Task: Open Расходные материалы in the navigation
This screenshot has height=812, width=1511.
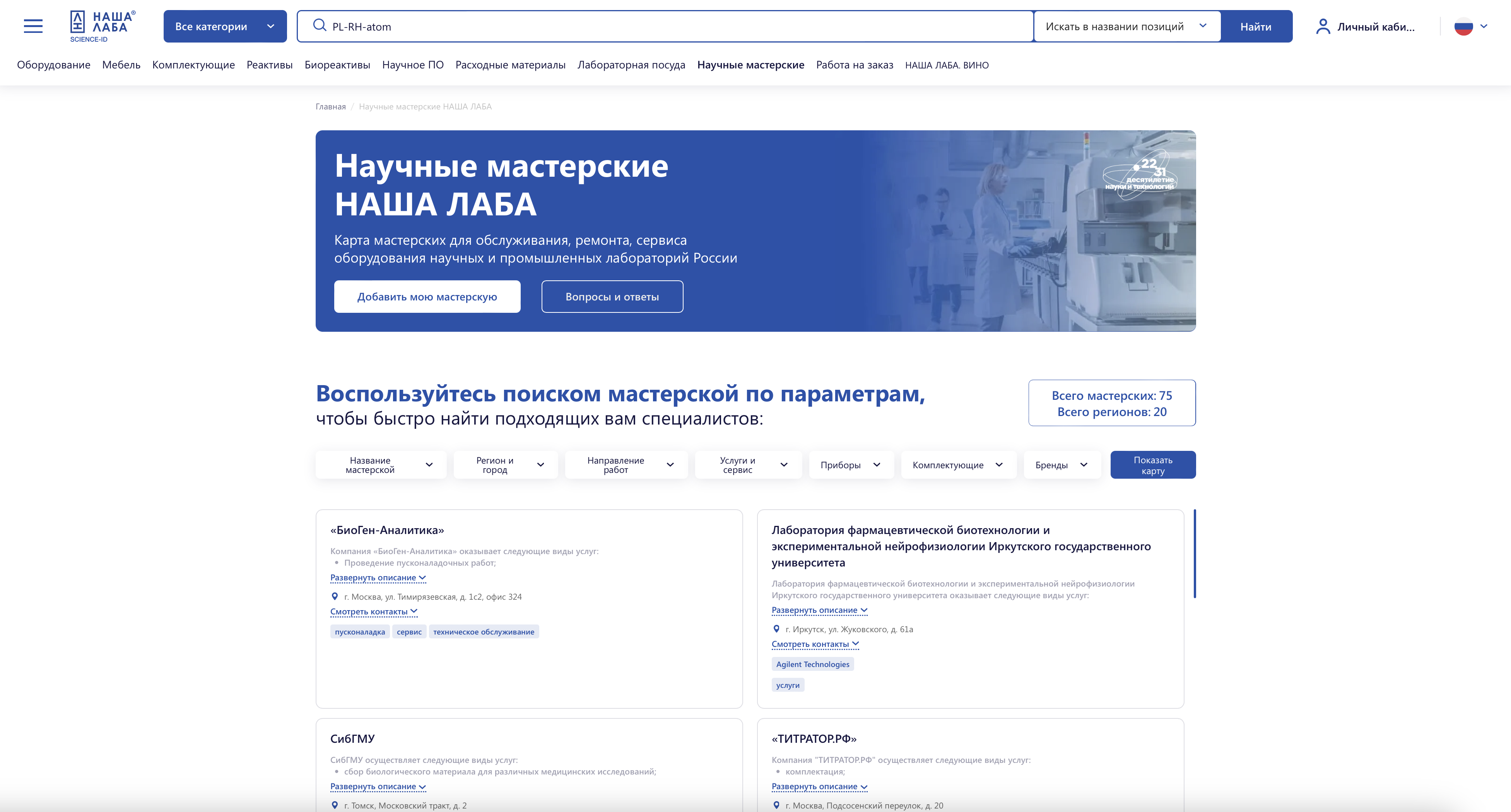Action: pos(510,65)
